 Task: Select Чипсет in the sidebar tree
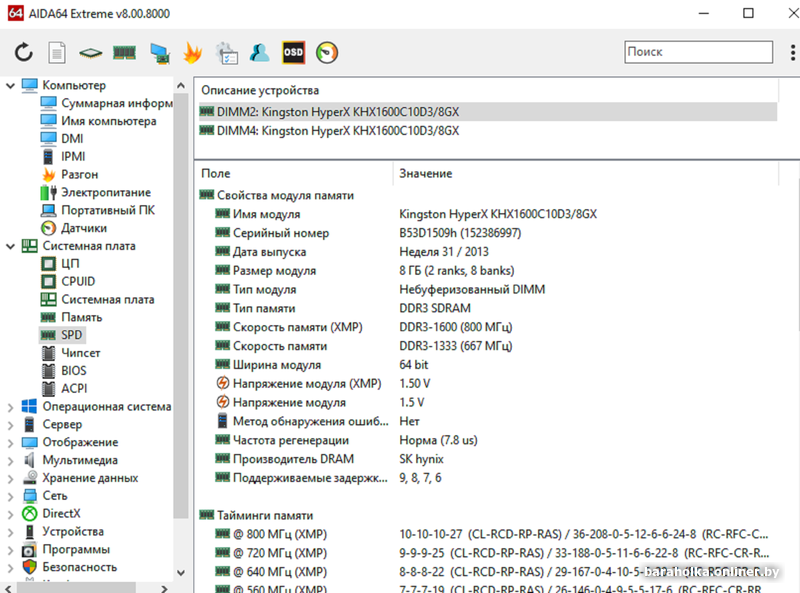(x=80, y=353)
